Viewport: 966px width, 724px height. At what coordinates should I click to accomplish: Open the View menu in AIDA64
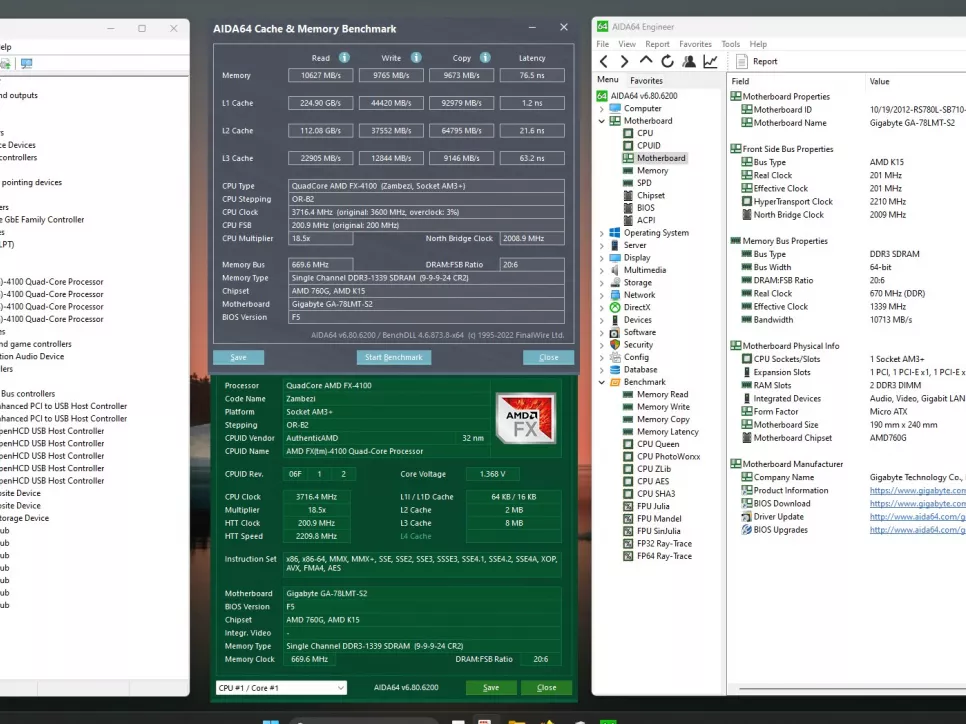click(x=627, y=44)
